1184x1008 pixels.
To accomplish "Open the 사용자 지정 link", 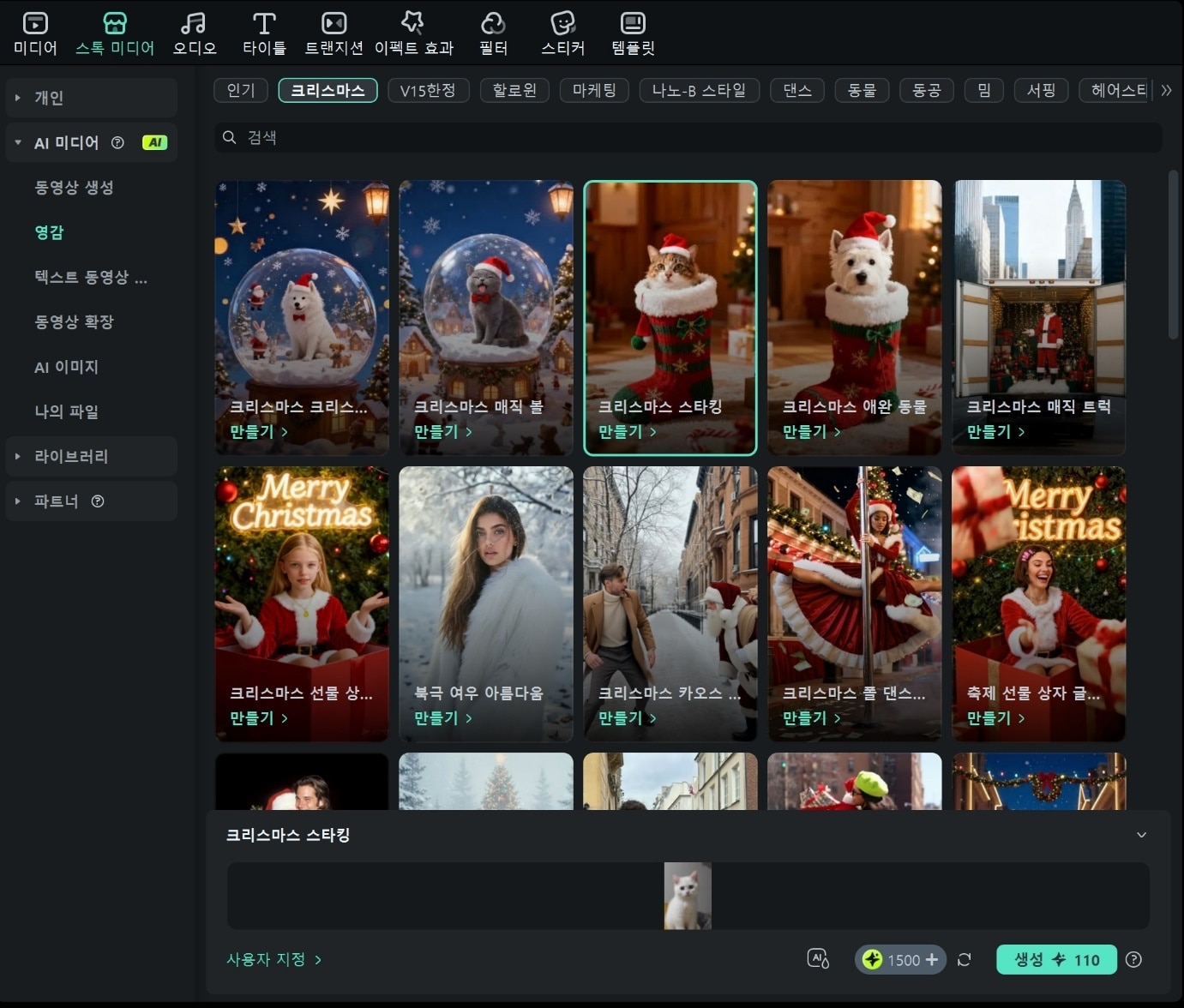I will point(273,960).
